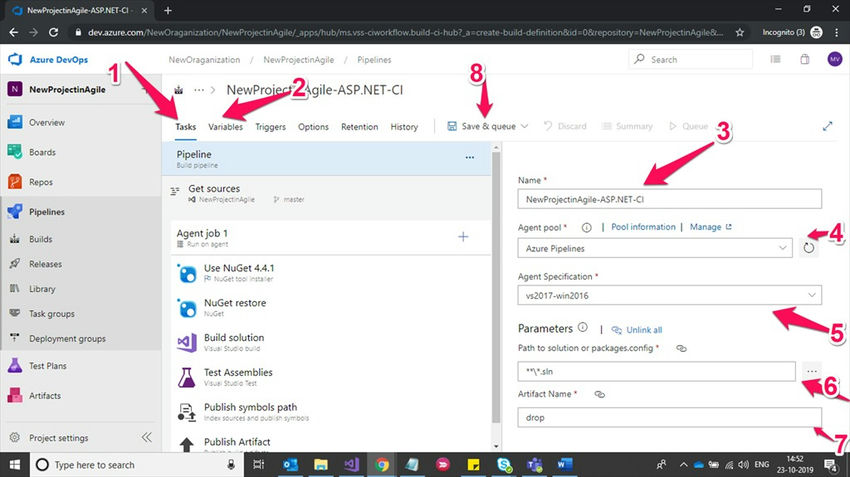Viewport: 850px width, 477px height.
Task: Click the Unlink all link
Action: click(637, 330)
